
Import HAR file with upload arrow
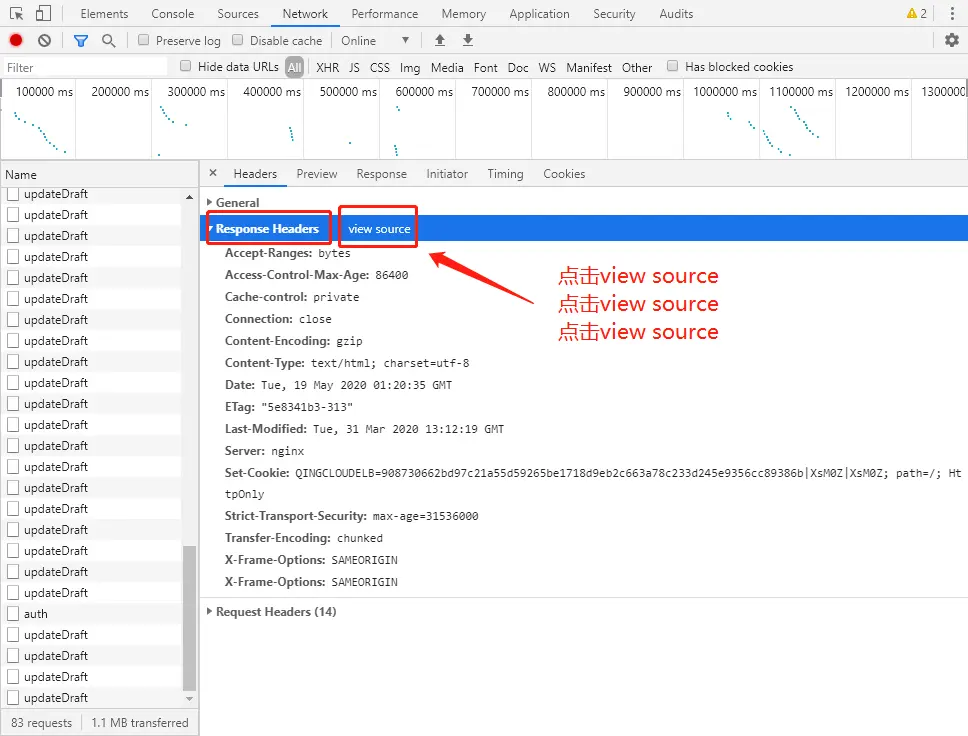click(440, 40)
